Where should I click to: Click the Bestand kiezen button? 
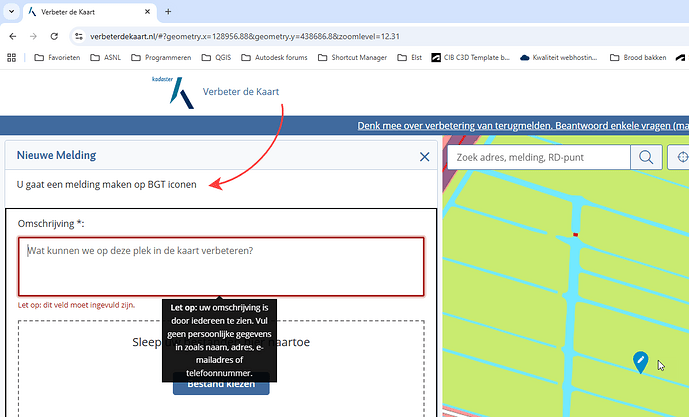(x=214, y=383)
